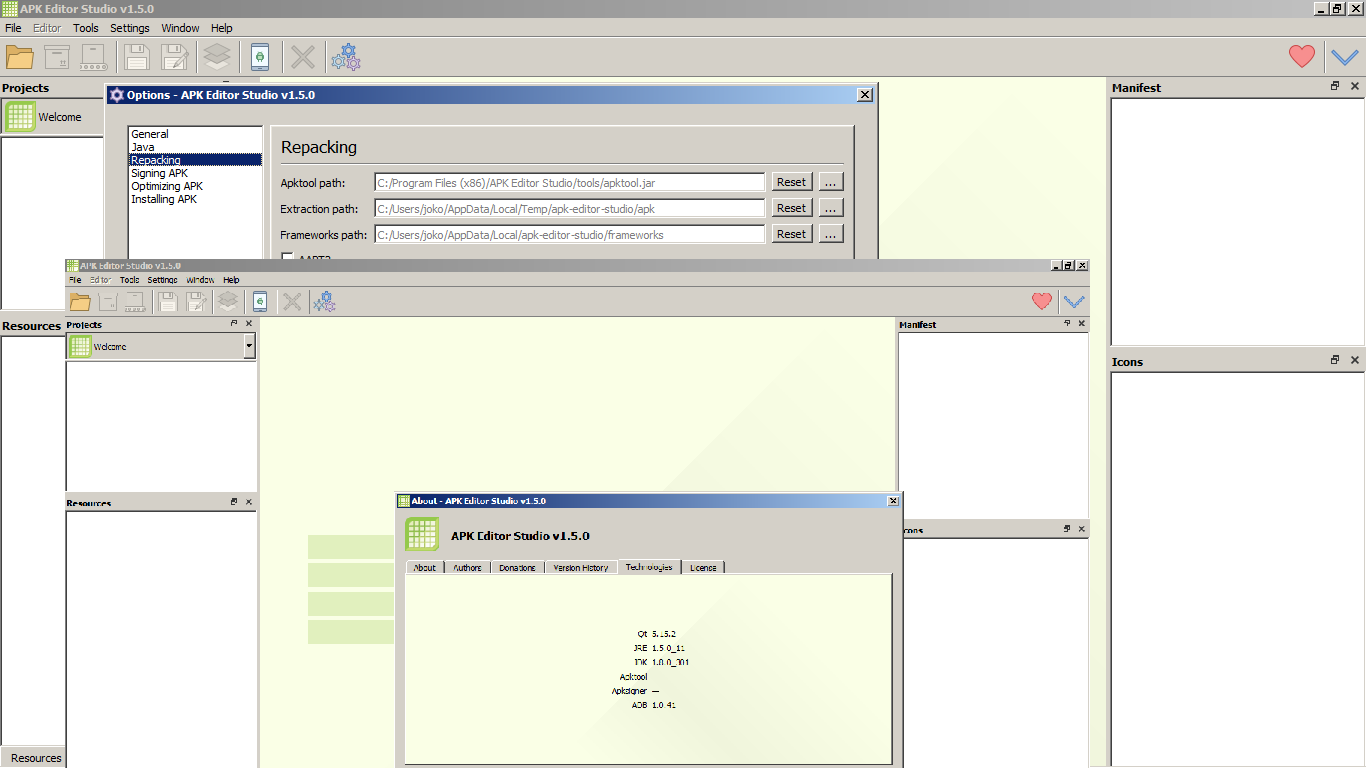Click the Frameworks path input field
Viewport: 1366px width, 768px height.
click(570, 234)
